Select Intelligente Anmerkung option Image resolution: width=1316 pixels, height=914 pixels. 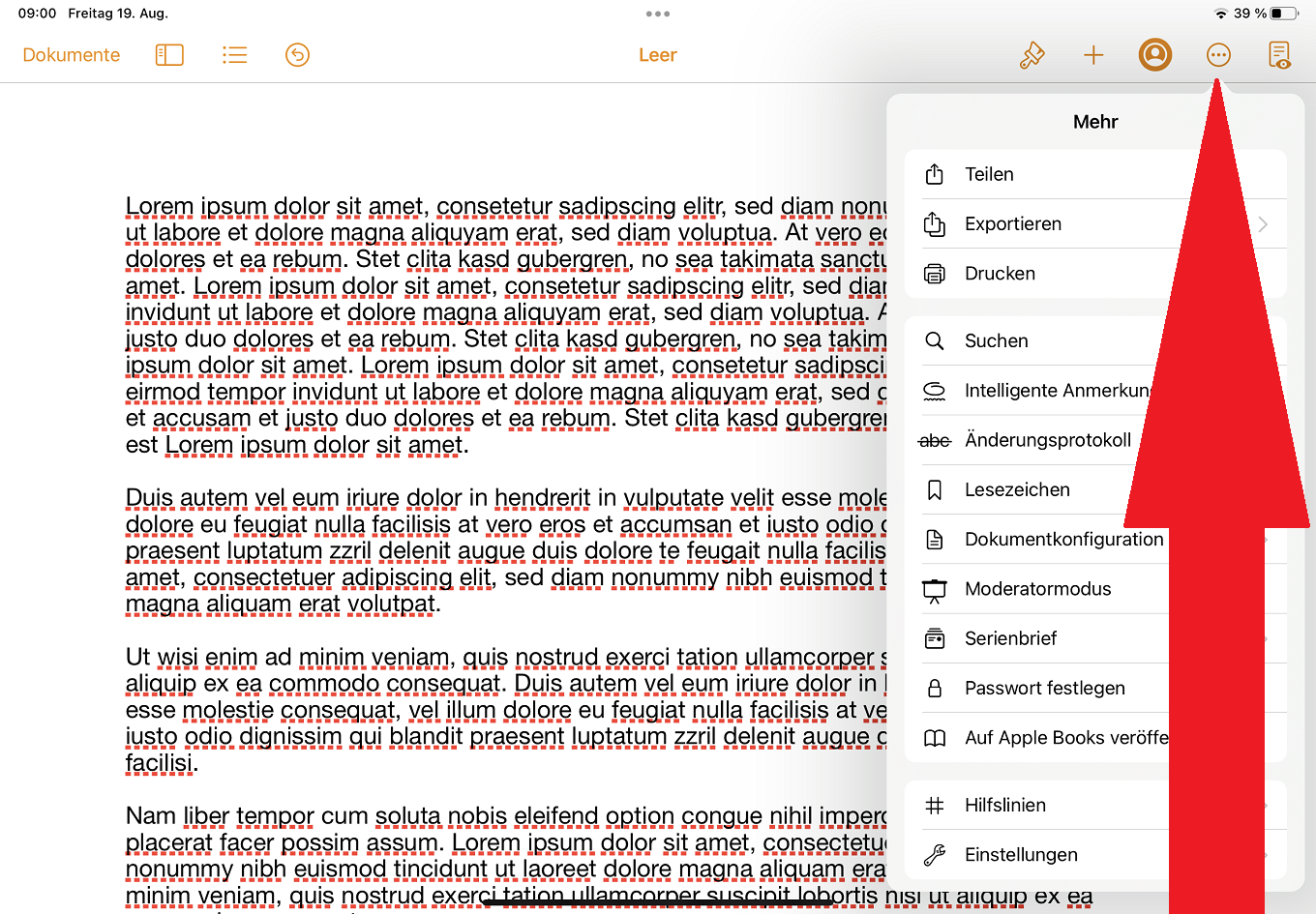pyautogui.click(x=1095, y=391)
